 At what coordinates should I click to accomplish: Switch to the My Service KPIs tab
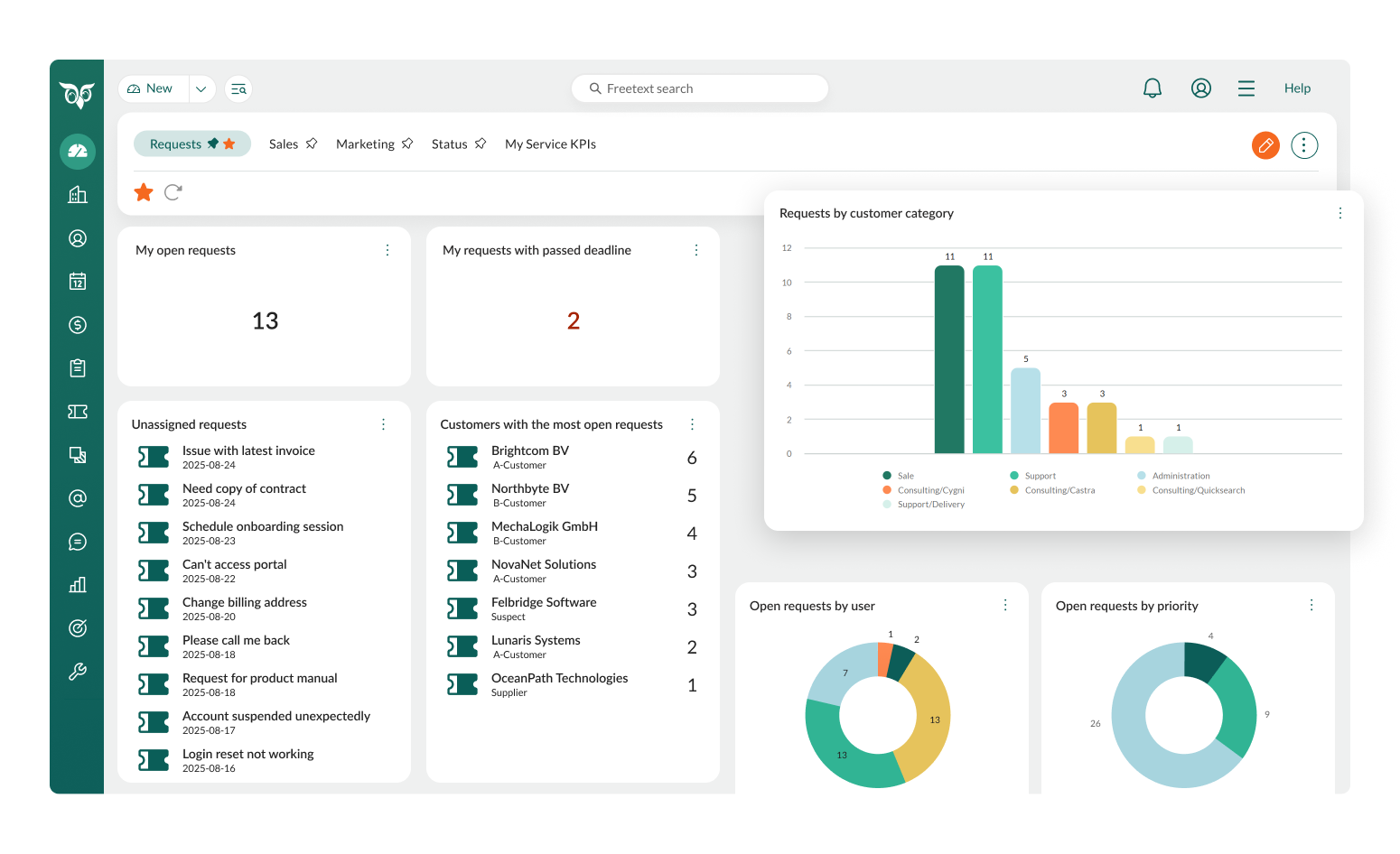(x=550, y=144)
